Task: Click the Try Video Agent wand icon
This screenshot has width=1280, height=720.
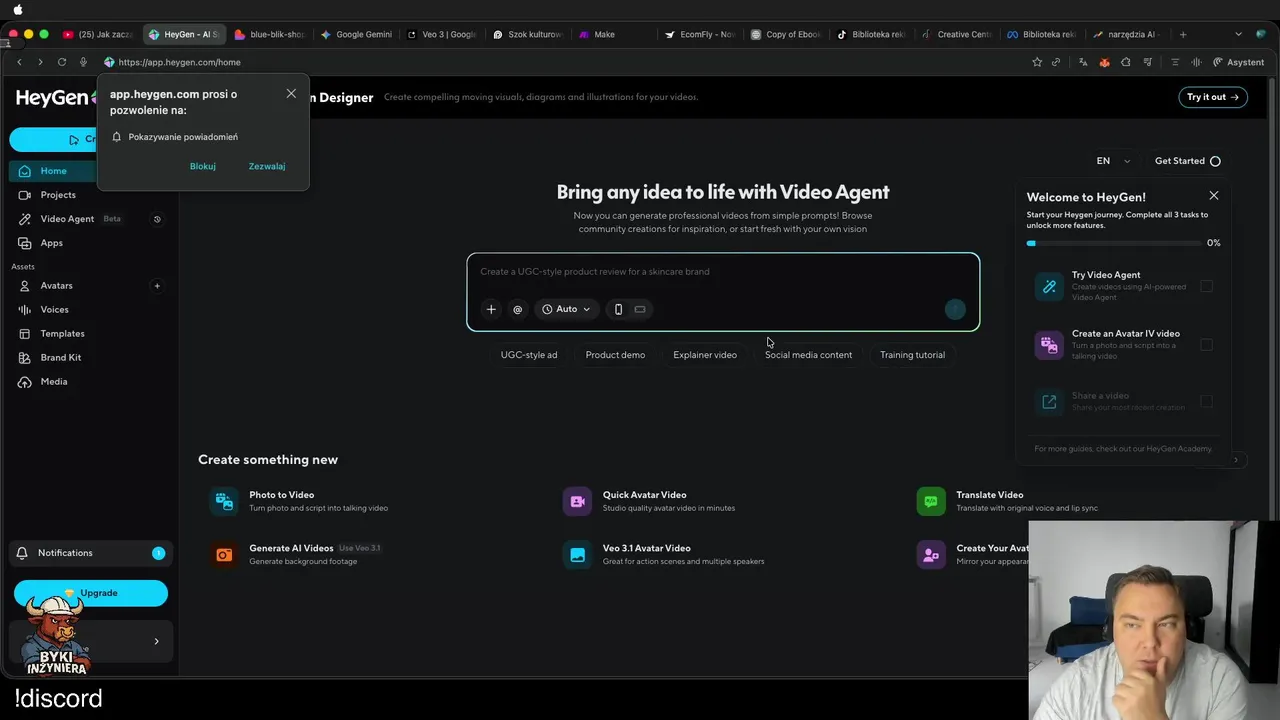Action: coord(1049,287)
